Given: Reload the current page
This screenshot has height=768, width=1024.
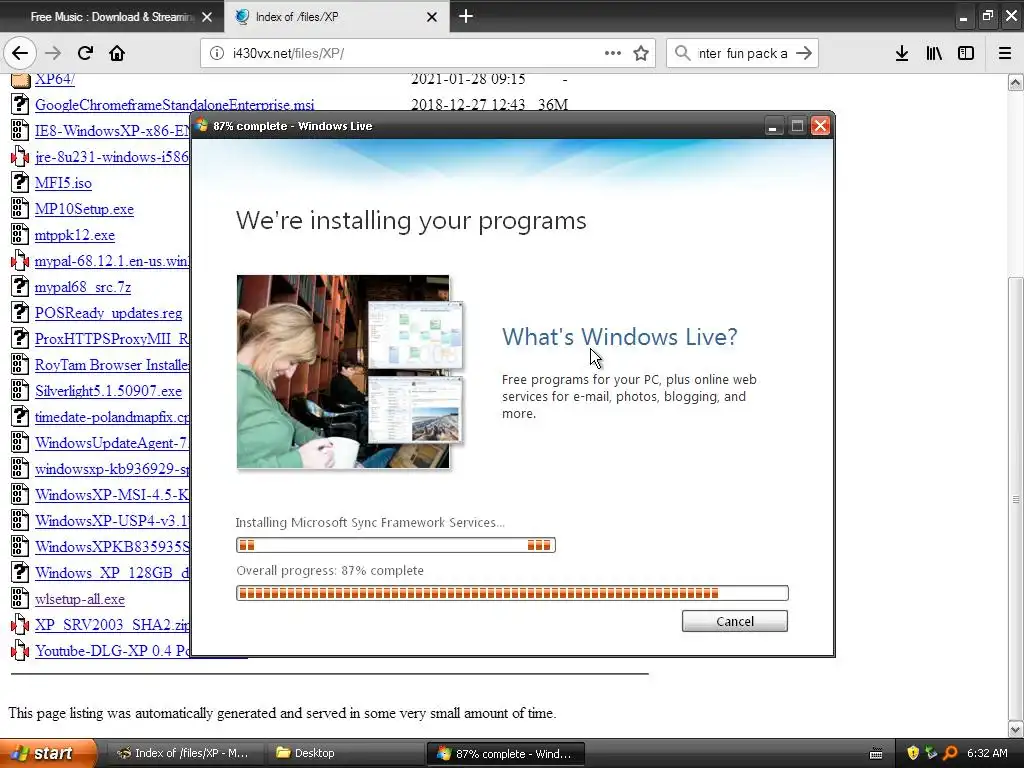Looking at the screenshot, I should coord(85,53).
